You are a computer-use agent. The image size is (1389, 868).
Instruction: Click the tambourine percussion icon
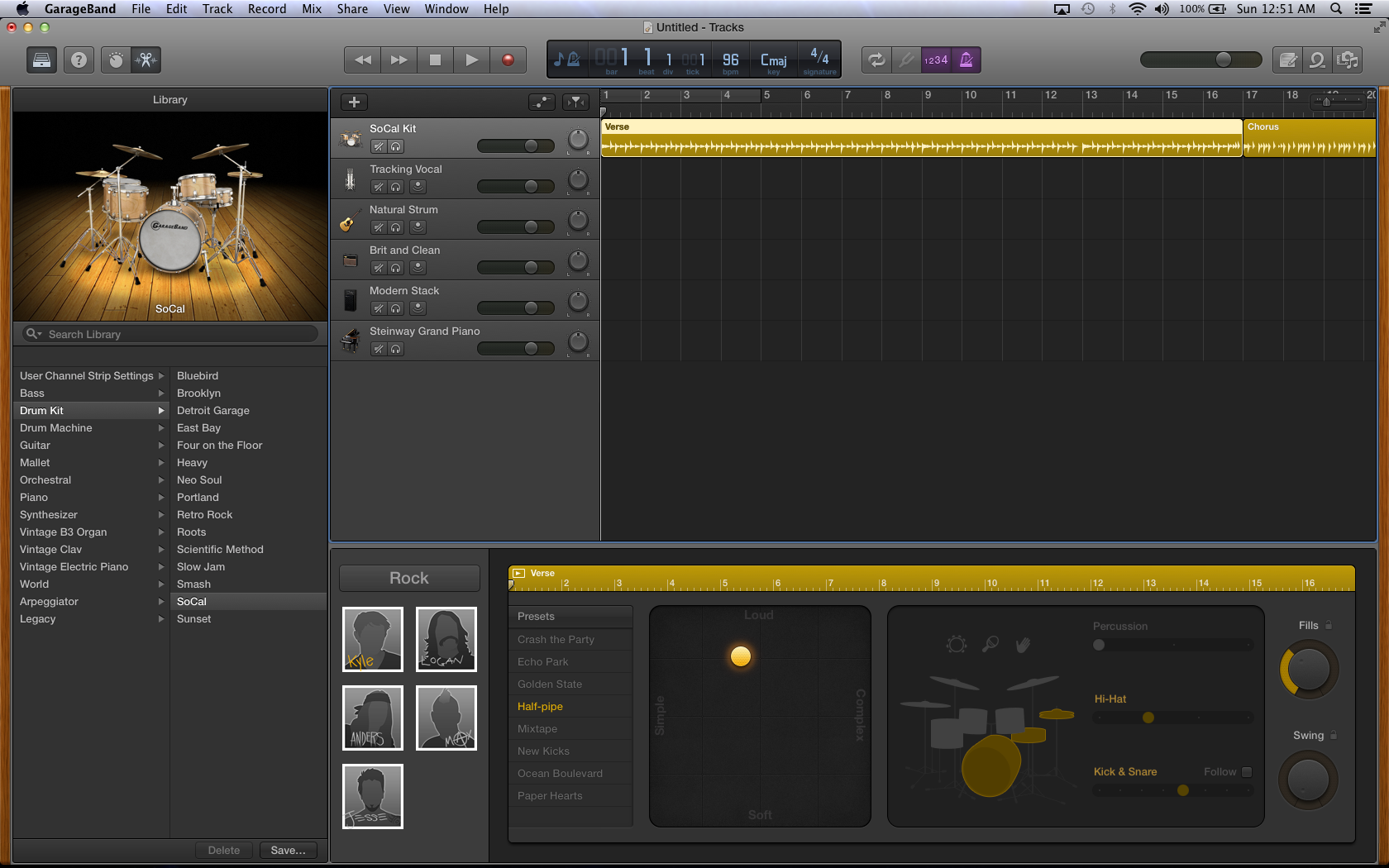tap(957, 644)
